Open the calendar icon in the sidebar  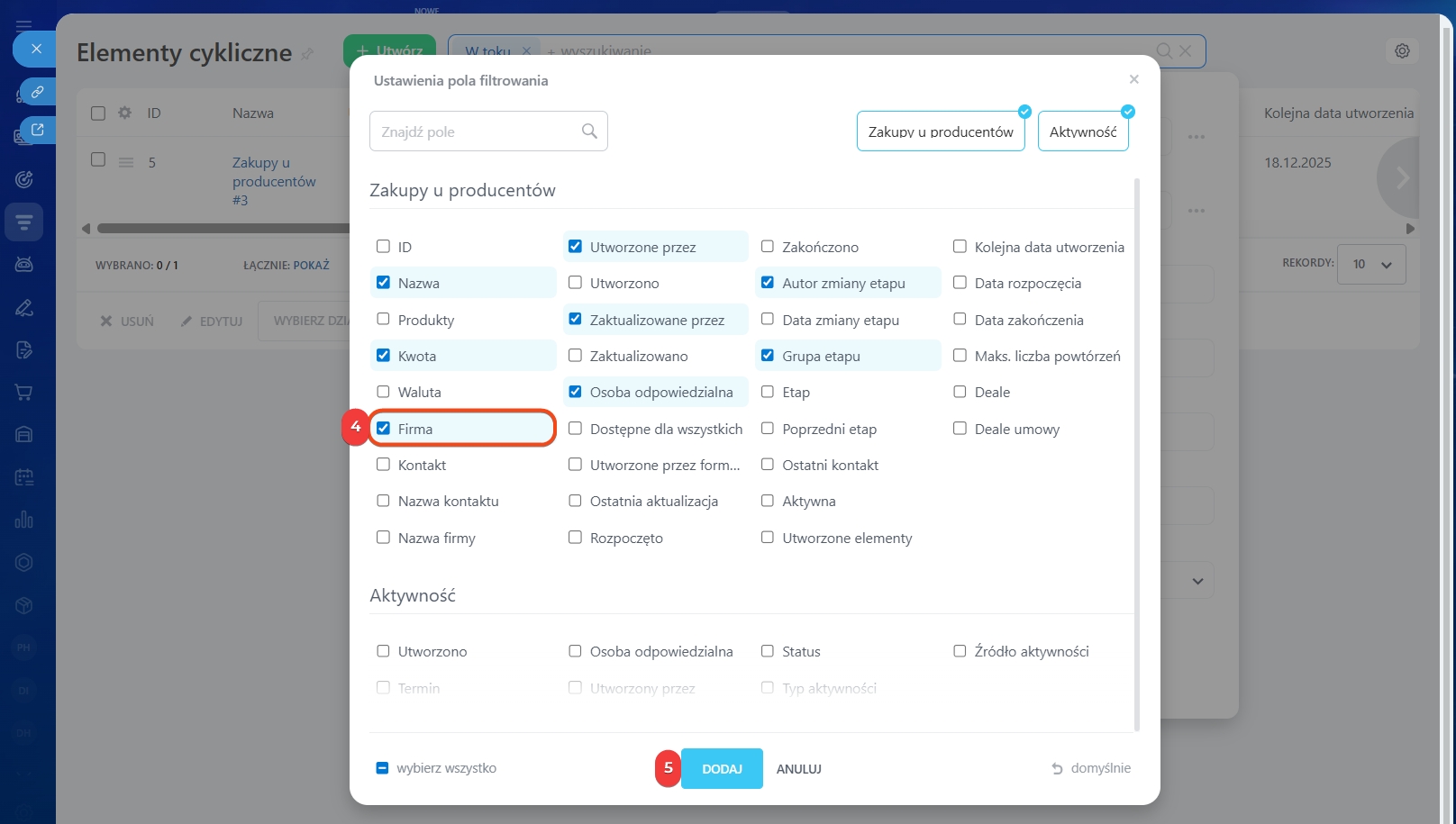tap(24, 477)
